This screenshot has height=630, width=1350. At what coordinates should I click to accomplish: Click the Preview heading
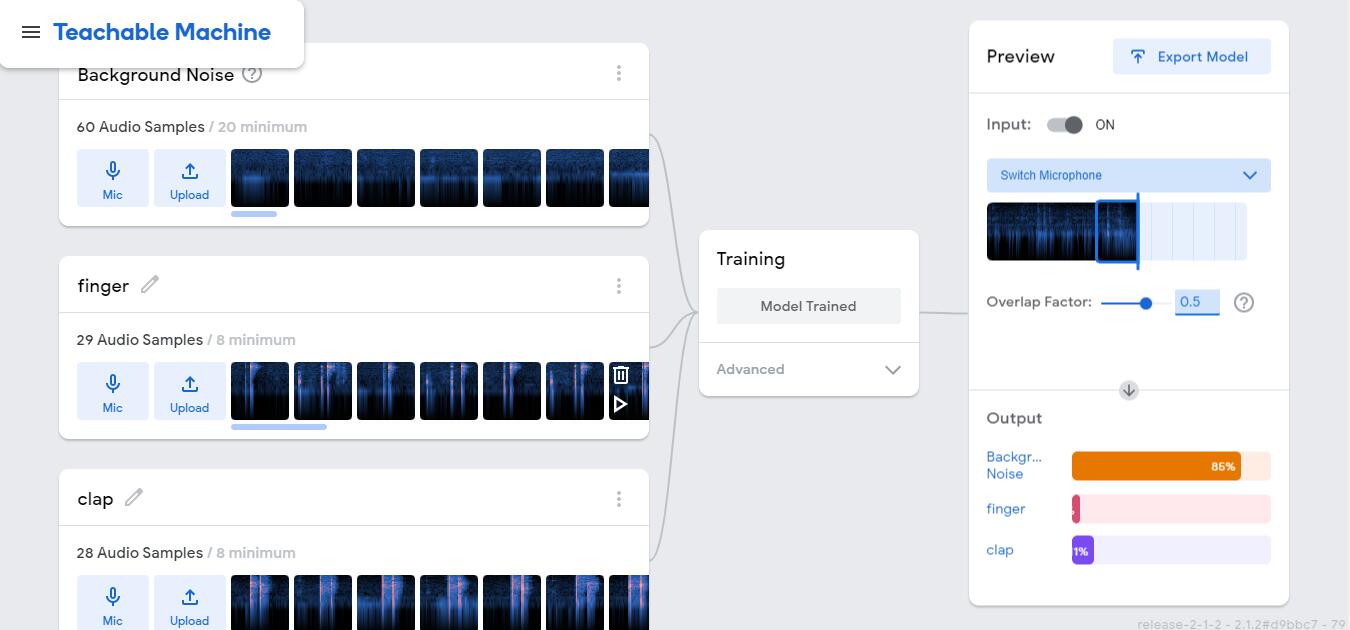pyautogui.click(x=1020, y=57)
